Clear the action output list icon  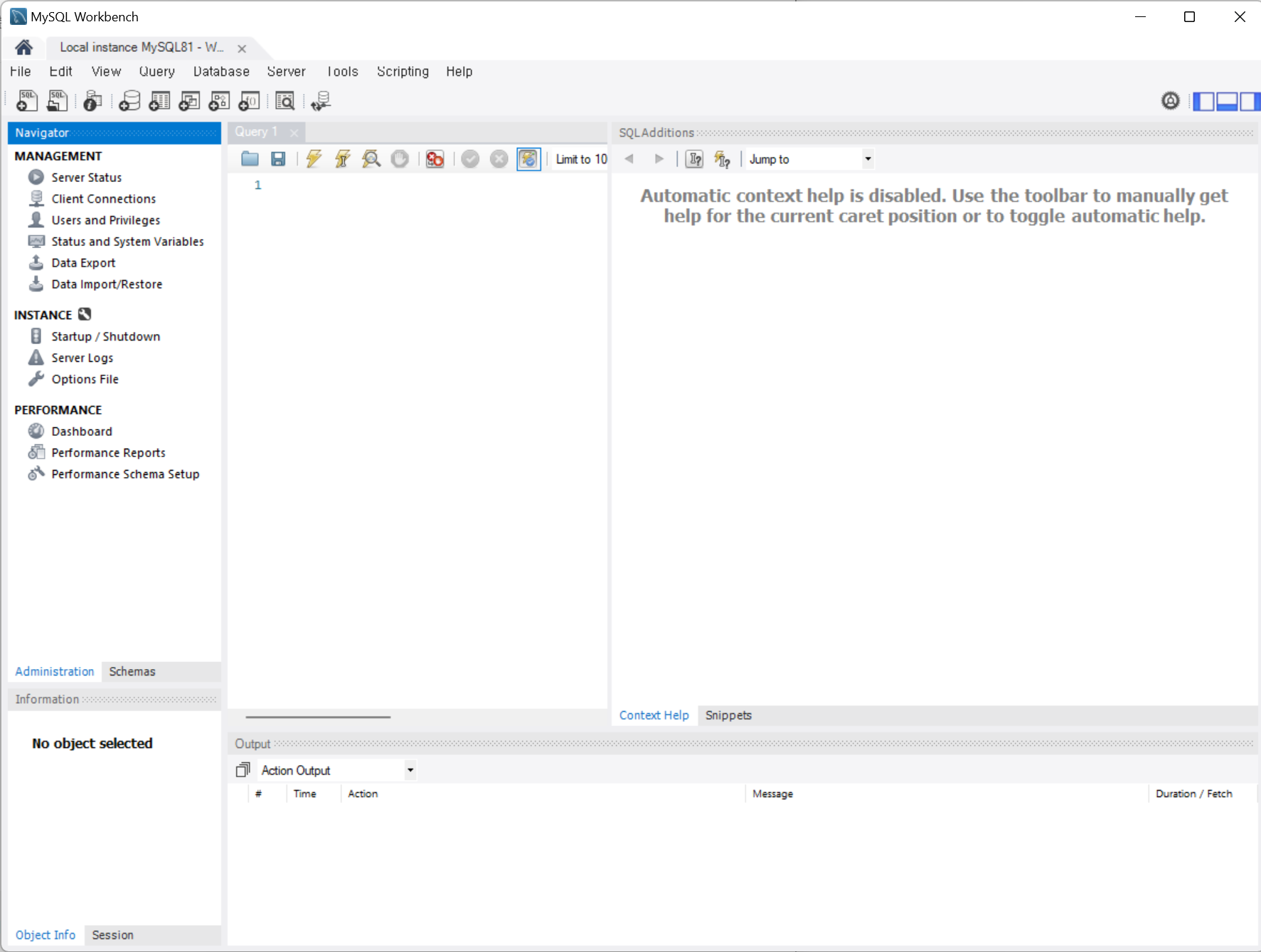coord(243,770)
